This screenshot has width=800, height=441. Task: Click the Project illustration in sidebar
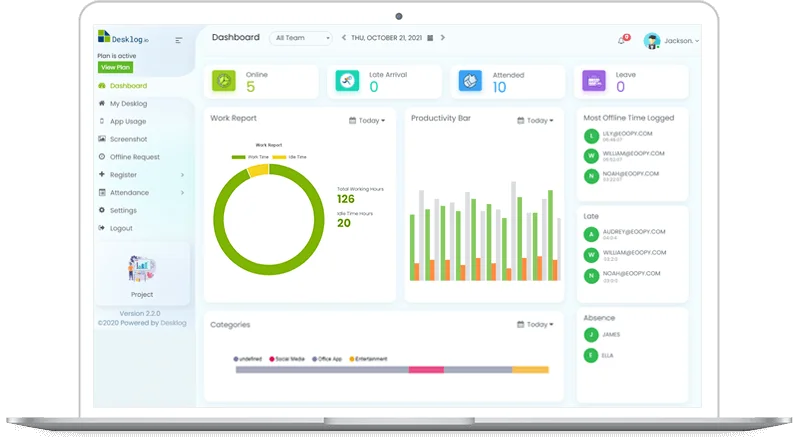(x=142, y=268)
